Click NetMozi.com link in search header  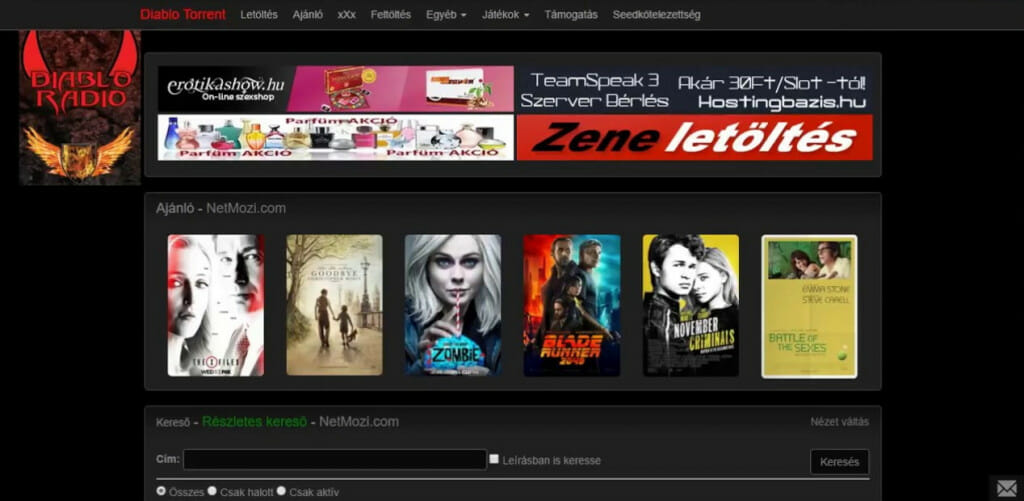pyautogui.click(x=359, y=422)
